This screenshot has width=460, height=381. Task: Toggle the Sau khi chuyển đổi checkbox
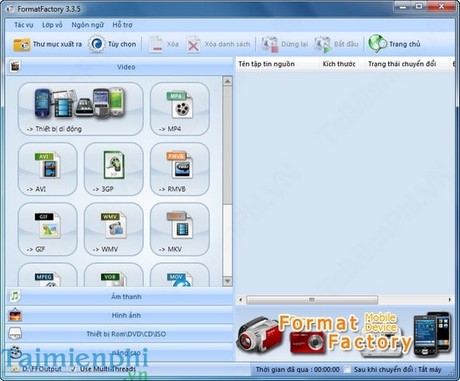(x=347, y=369)
